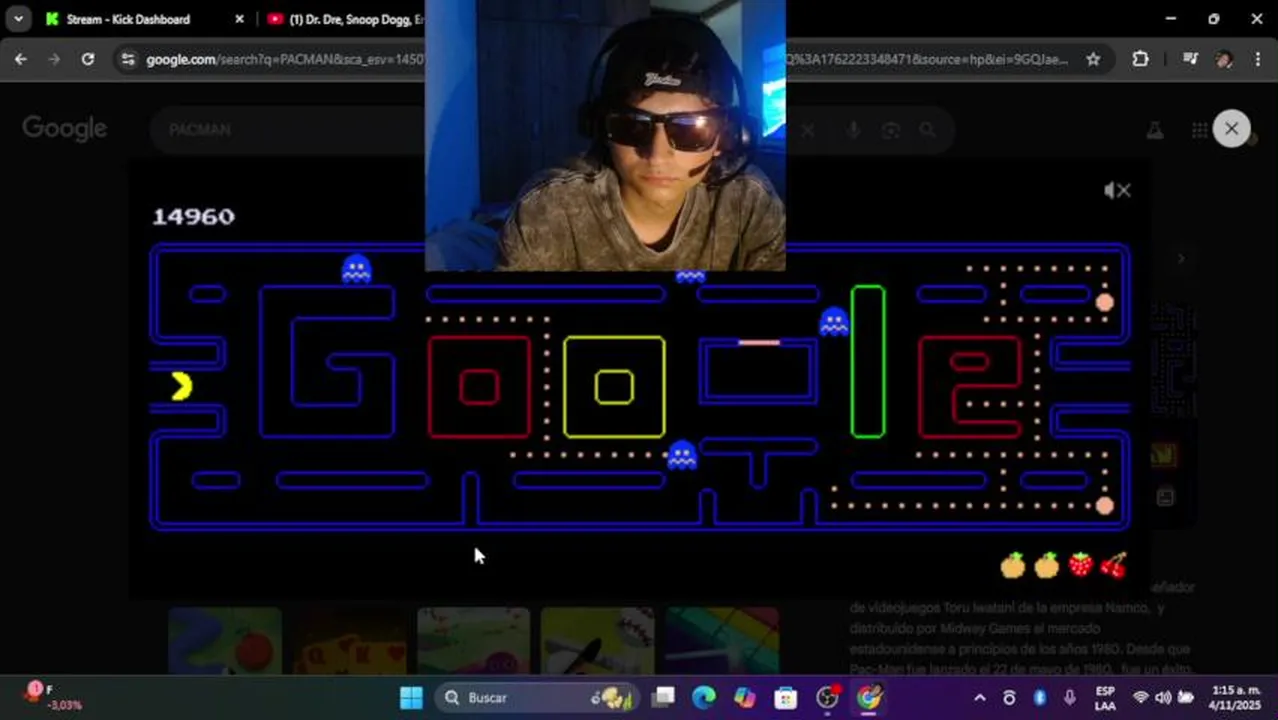Open the media control panel icon
The width and height of the screenshot is (1278, 720).
click(x=1190, y=59)
